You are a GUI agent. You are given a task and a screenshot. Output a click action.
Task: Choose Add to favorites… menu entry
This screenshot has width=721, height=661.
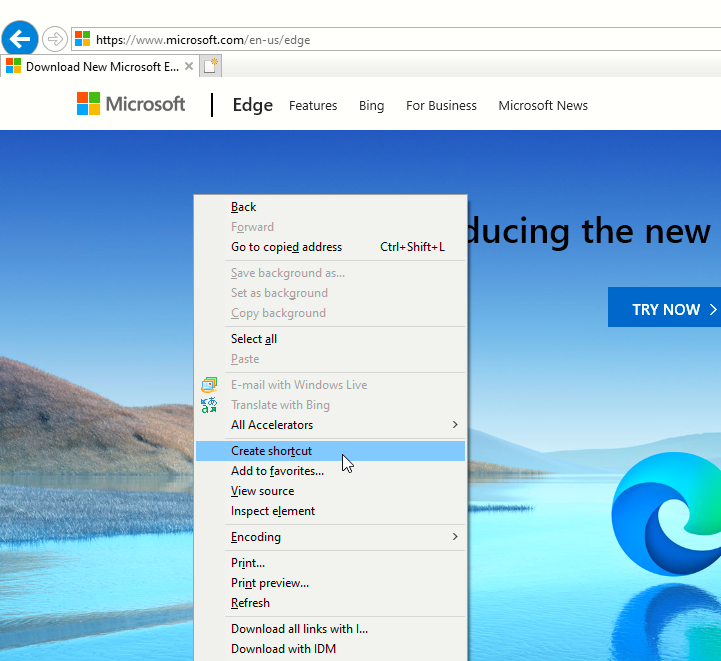tap(330, 471)
